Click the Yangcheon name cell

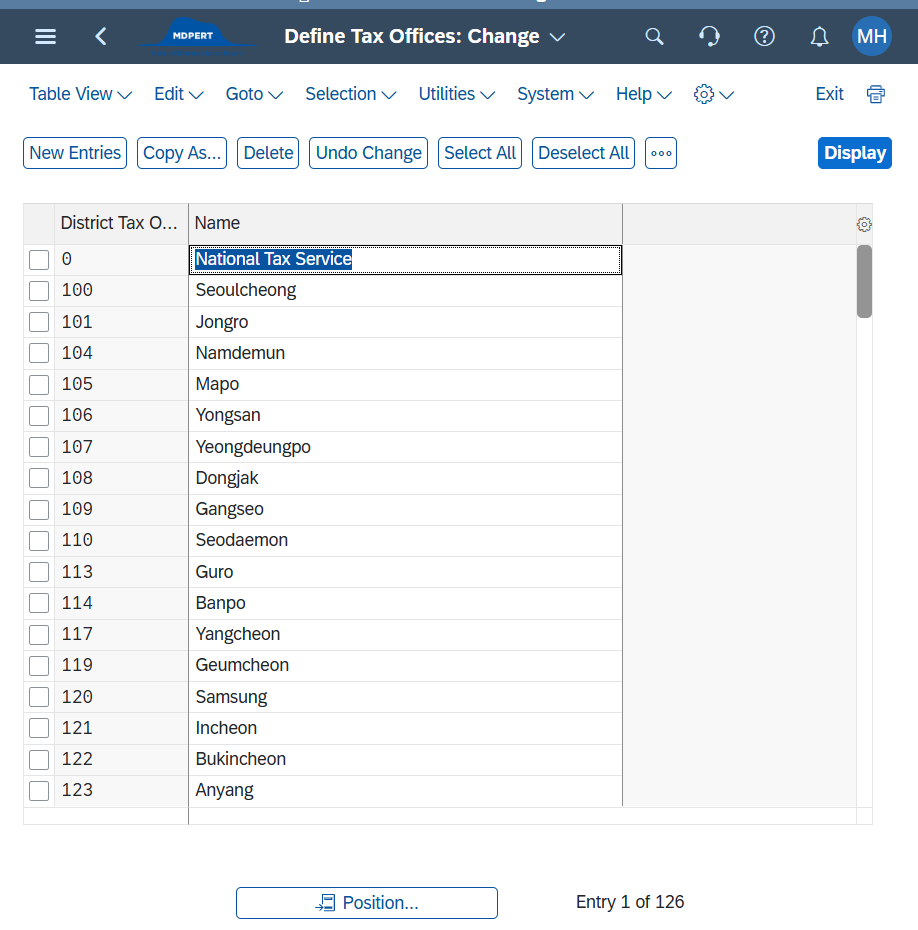coord(406,634)
